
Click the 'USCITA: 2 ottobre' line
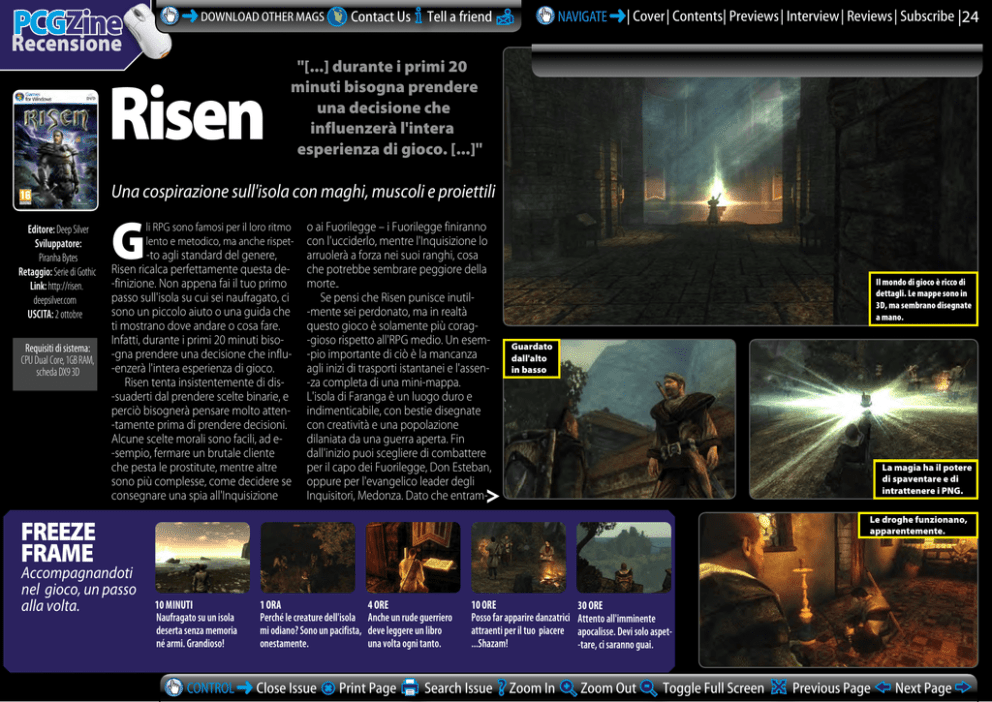click(54, 314)
